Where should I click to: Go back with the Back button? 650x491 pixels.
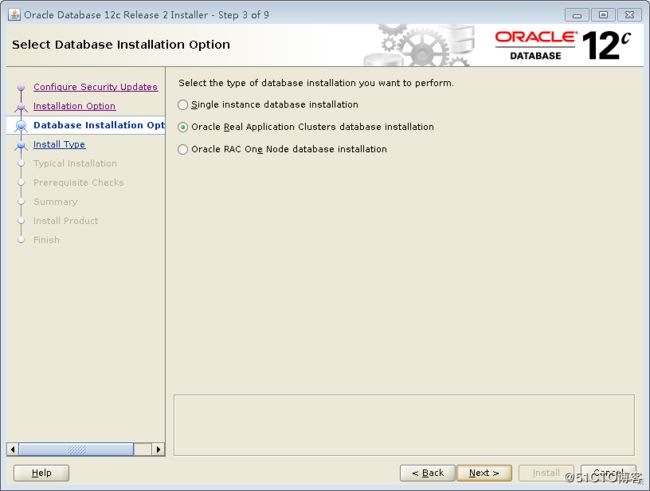[427, 473]
